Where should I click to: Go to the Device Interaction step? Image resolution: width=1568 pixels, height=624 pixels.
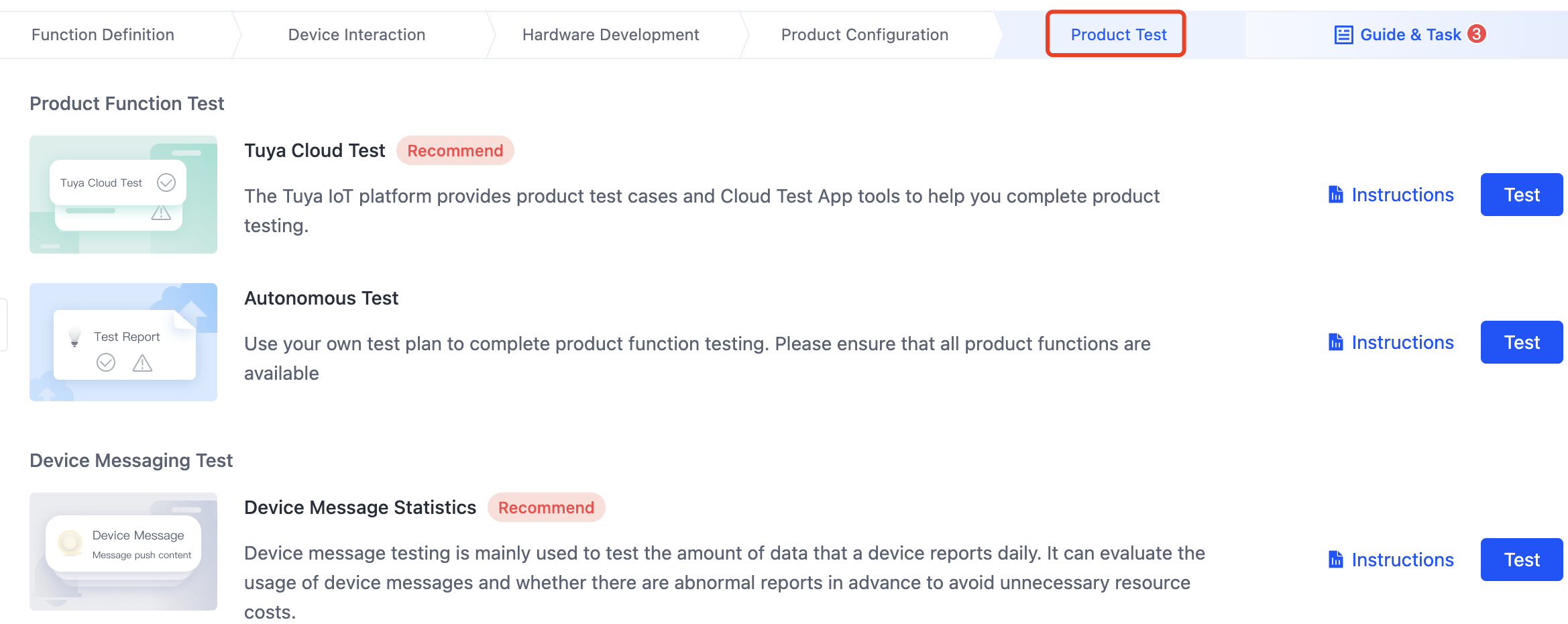tap(357, 35)
